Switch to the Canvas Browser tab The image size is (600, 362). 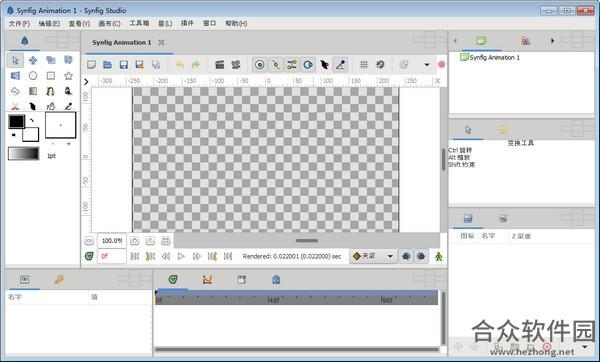[x=482, y=41]
